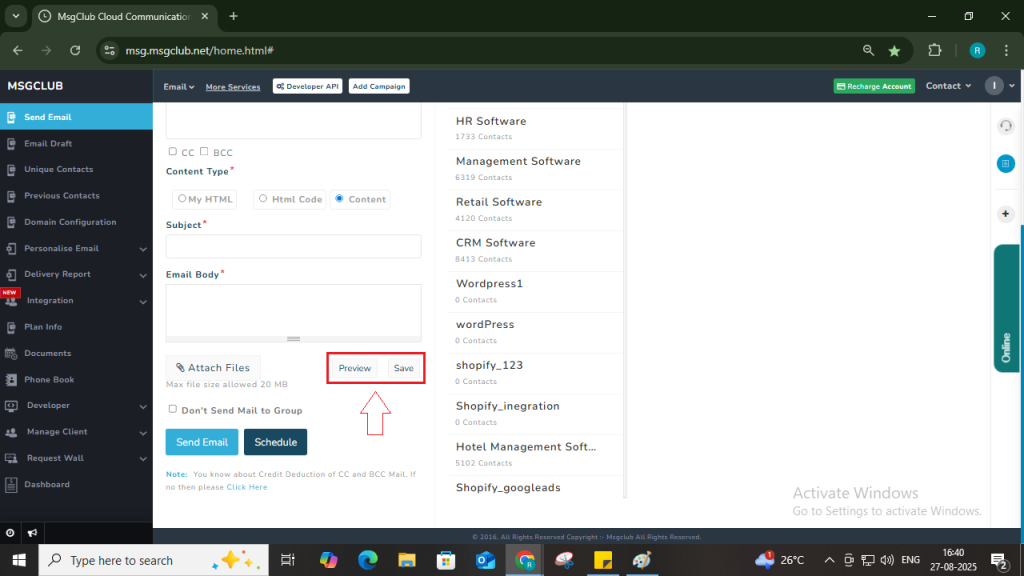The width and height of the screenshot is (1024, 576).
Task: Click the Phone Book sidebar icon
Action: (x=11, y=379)
